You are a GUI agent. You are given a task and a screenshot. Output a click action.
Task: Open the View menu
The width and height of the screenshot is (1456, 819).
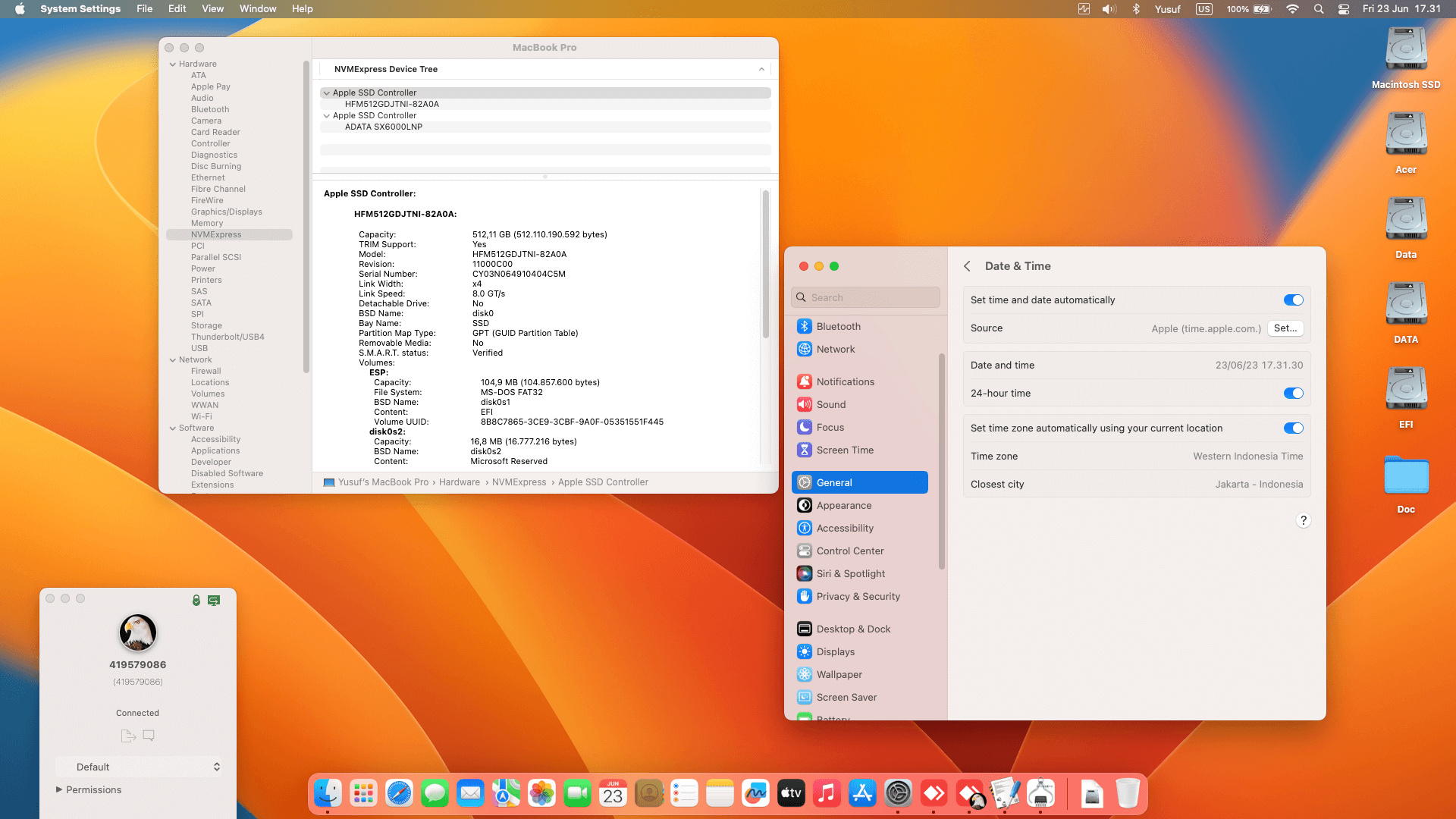coord(212,9)
